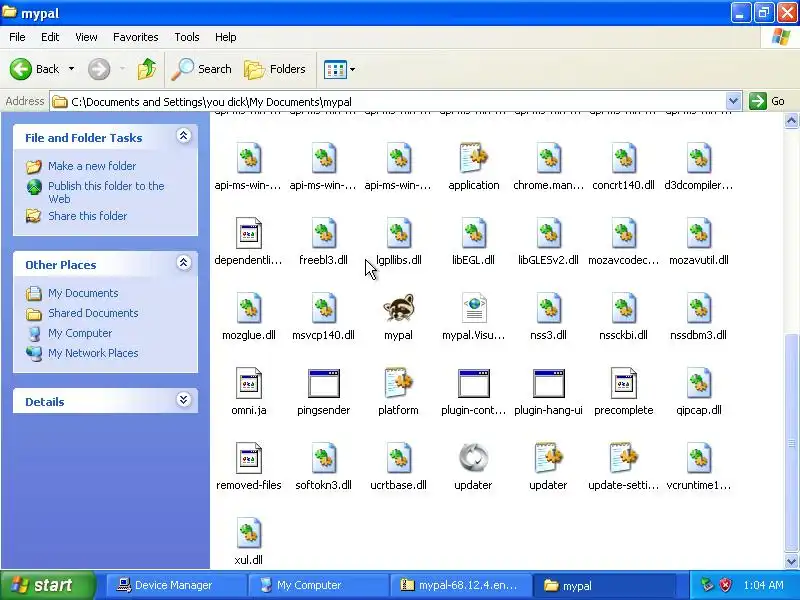This screenshot has height=600, width=800.
Task: Switch to My Computer taskbar window
Action: pyautogui.click(x=318, y=585)
